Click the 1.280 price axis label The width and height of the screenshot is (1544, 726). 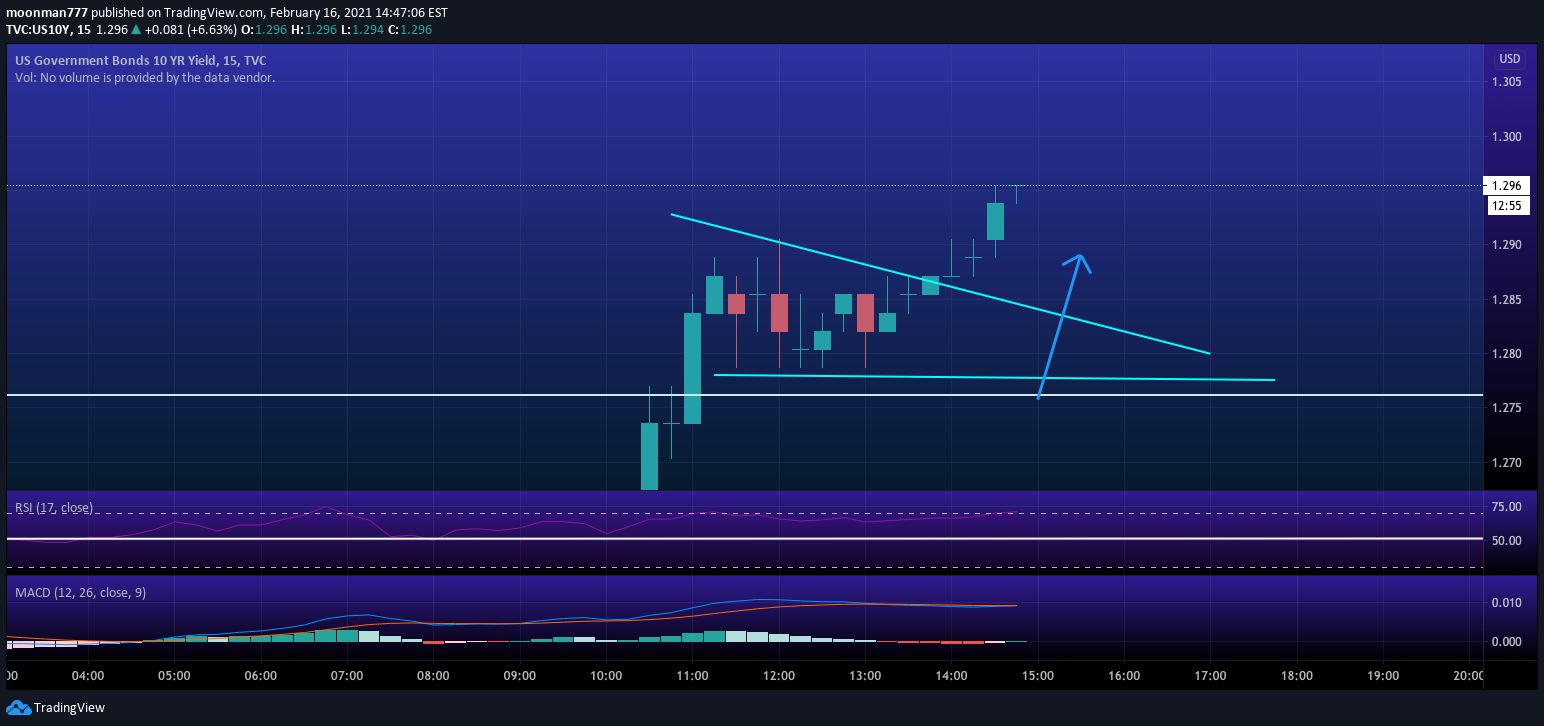1506,354
